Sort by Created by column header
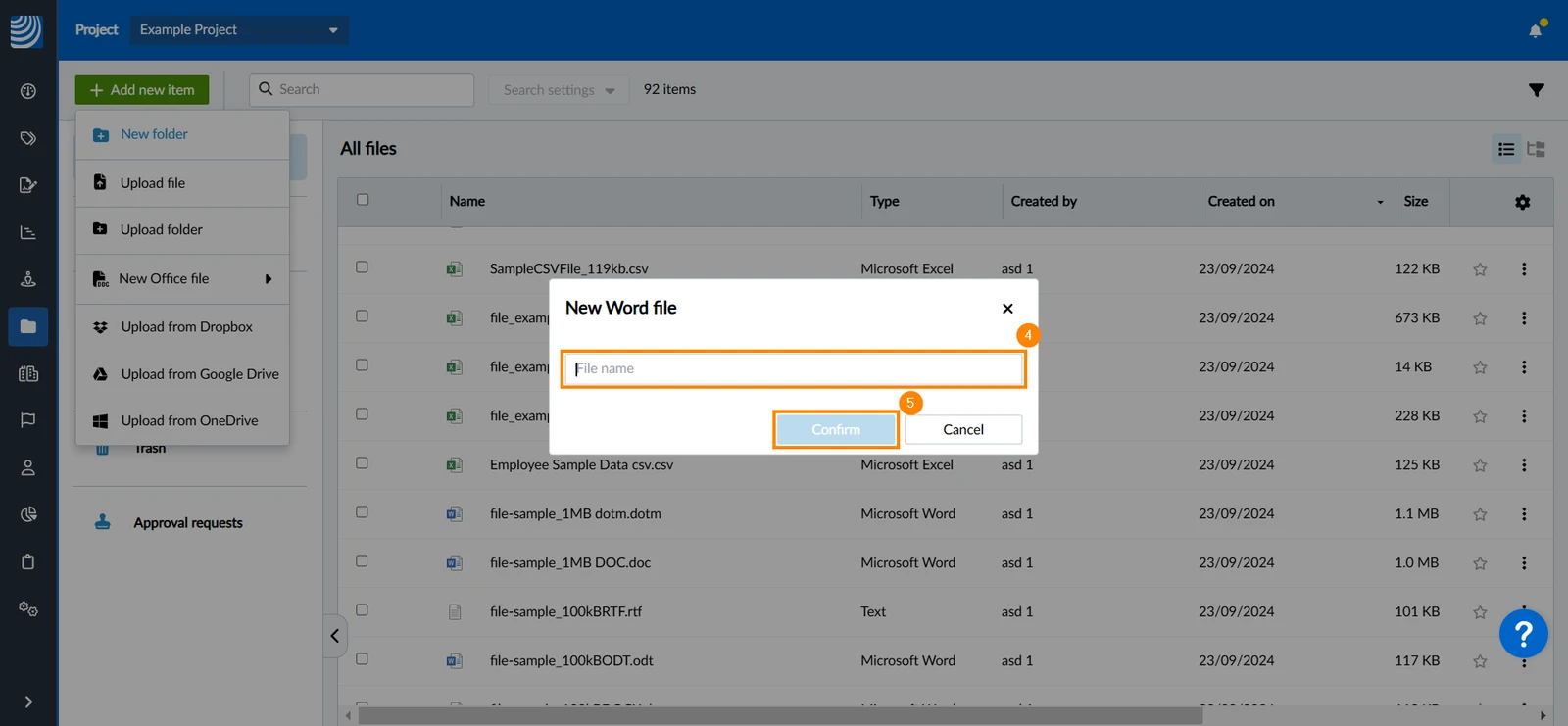1568x726 pixels. coord(1044,201)
